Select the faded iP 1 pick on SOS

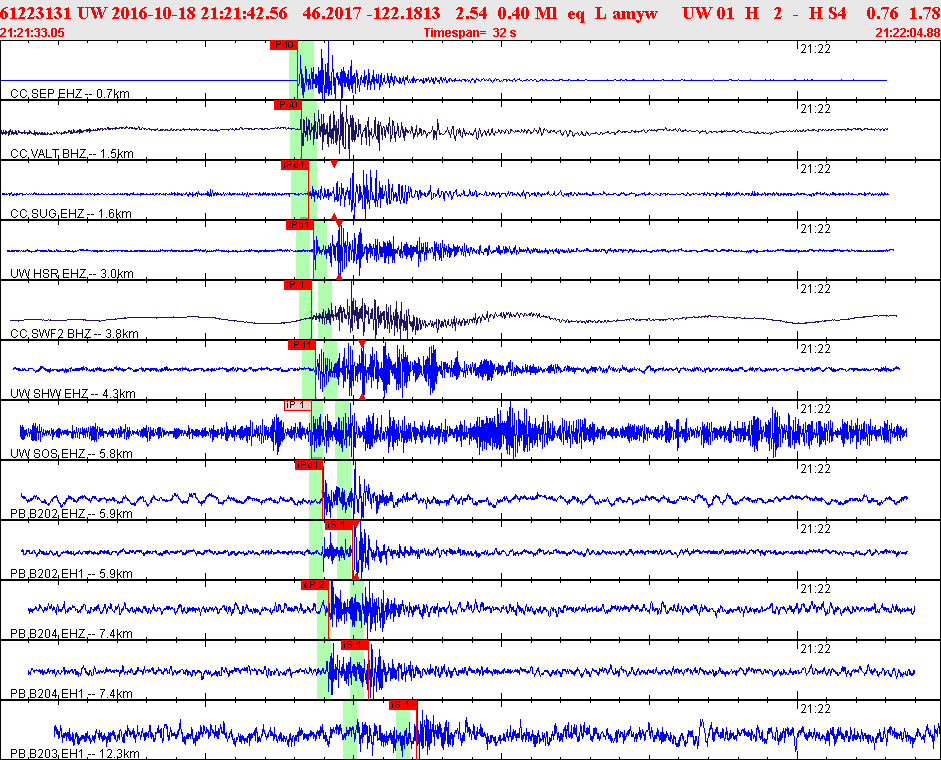point(297,405)
